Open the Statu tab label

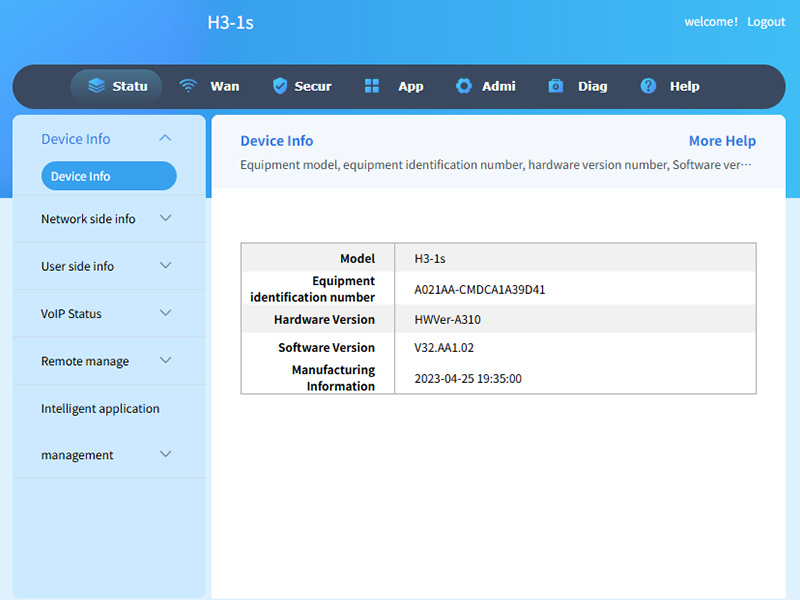pyautogui.click(x=130, y=86)
